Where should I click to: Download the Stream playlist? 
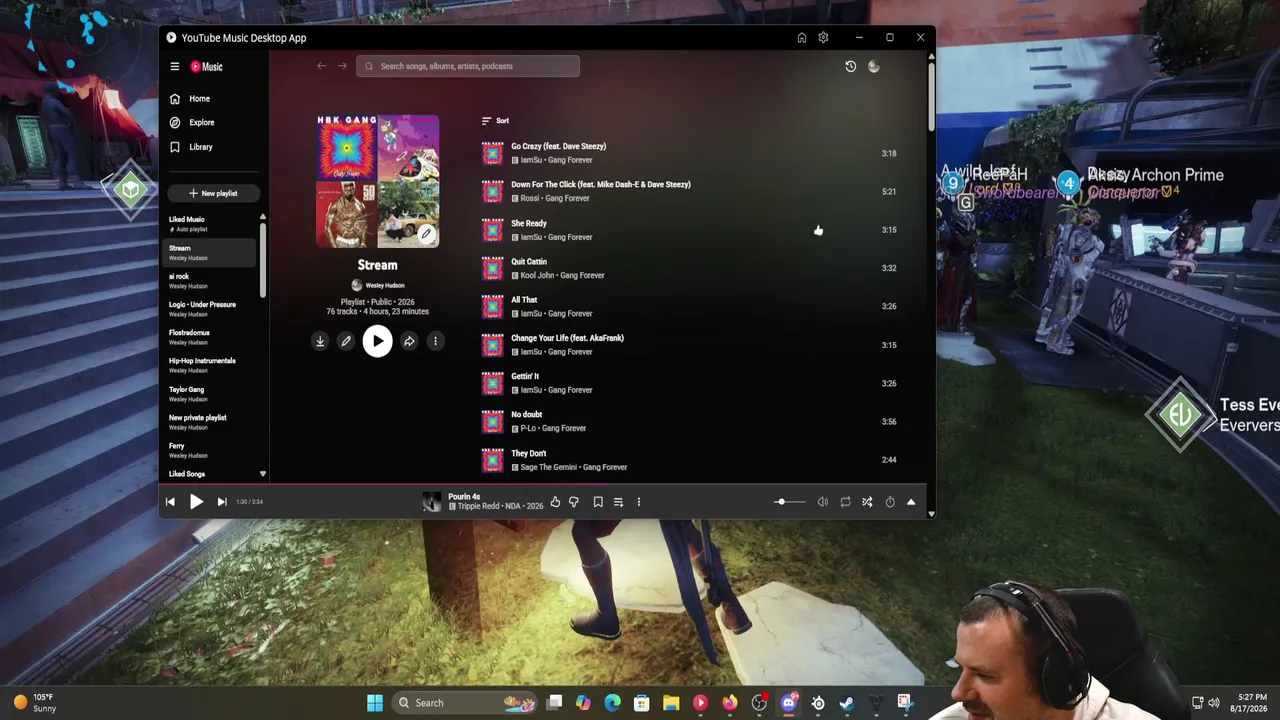coord(320,342)
